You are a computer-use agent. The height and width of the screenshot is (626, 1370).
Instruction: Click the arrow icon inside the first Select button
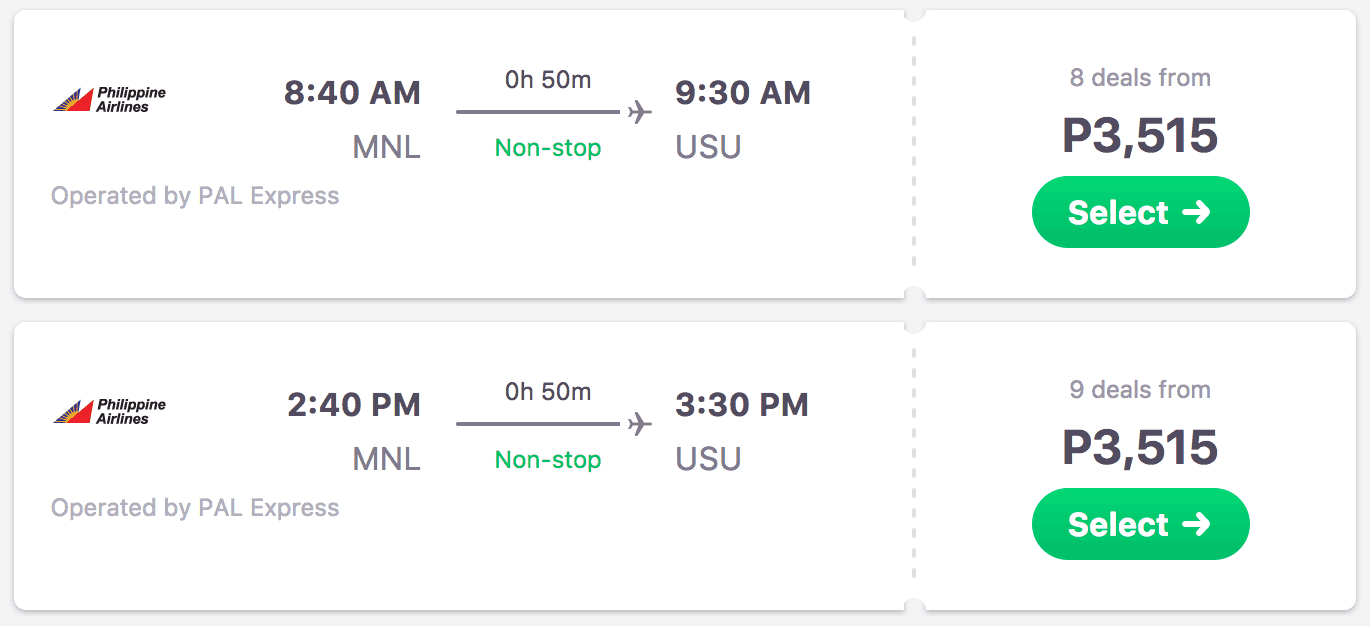click(1197, 211)
